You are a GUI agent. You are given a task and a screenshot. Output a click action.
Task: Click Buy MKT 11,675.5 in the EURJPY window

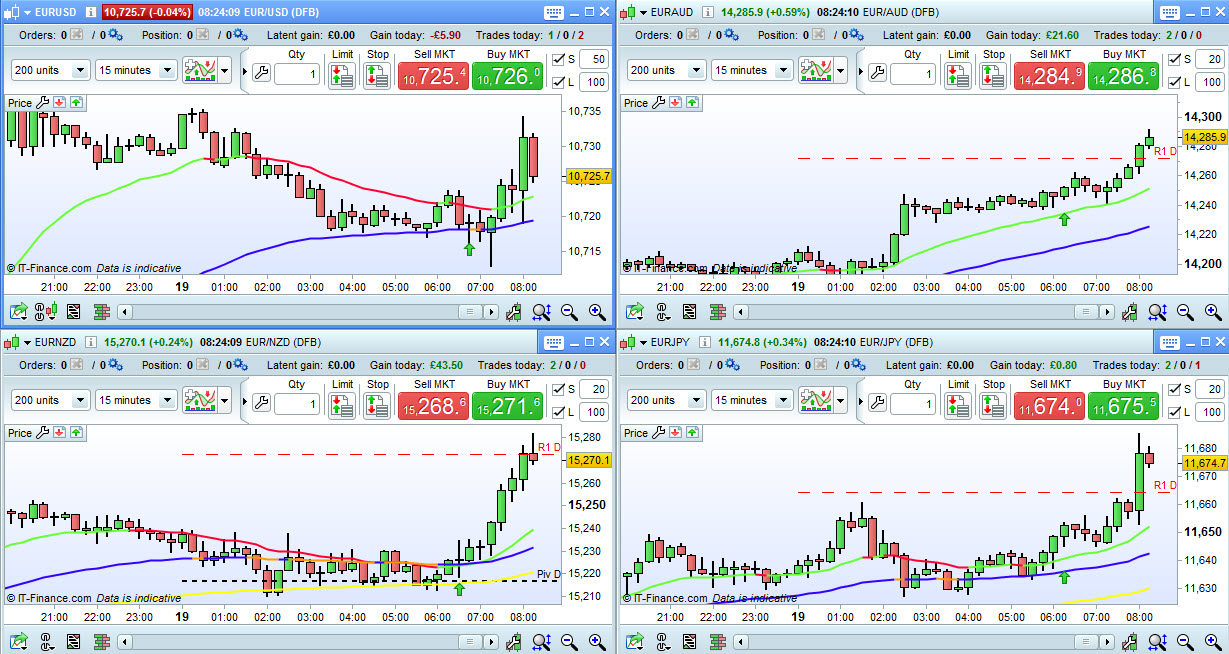[x=1123, y=405]
